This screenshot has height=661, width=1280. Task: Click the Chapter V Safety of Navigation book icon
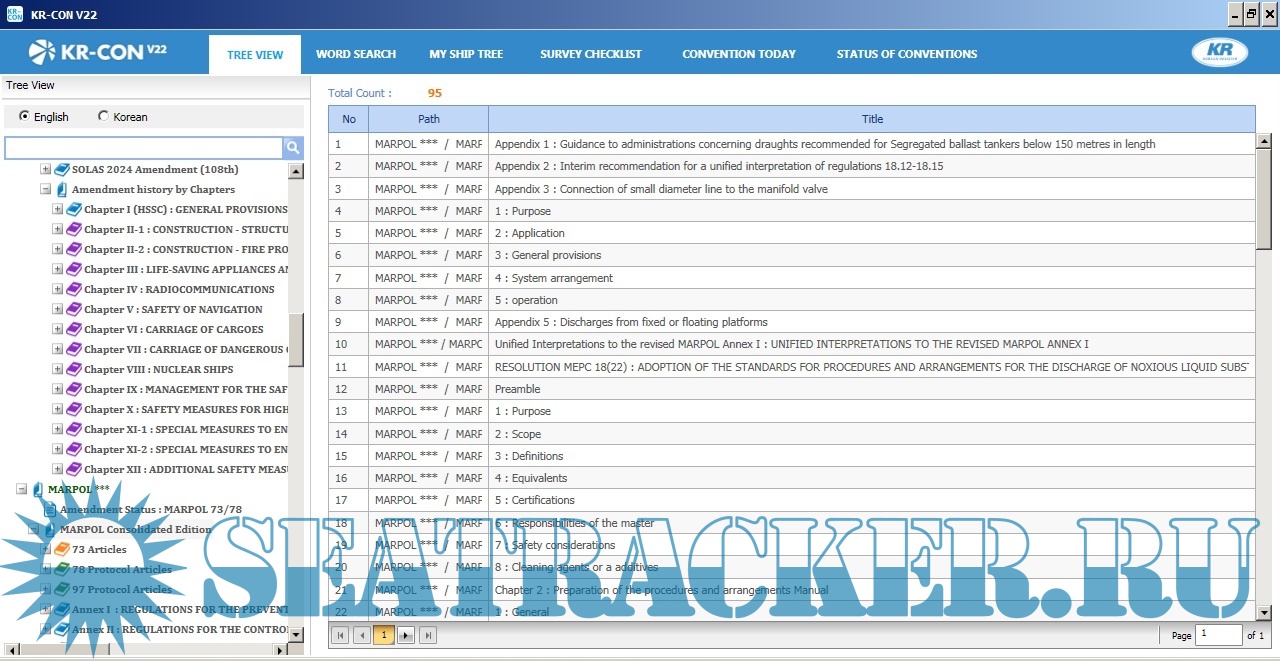(73, 310)
